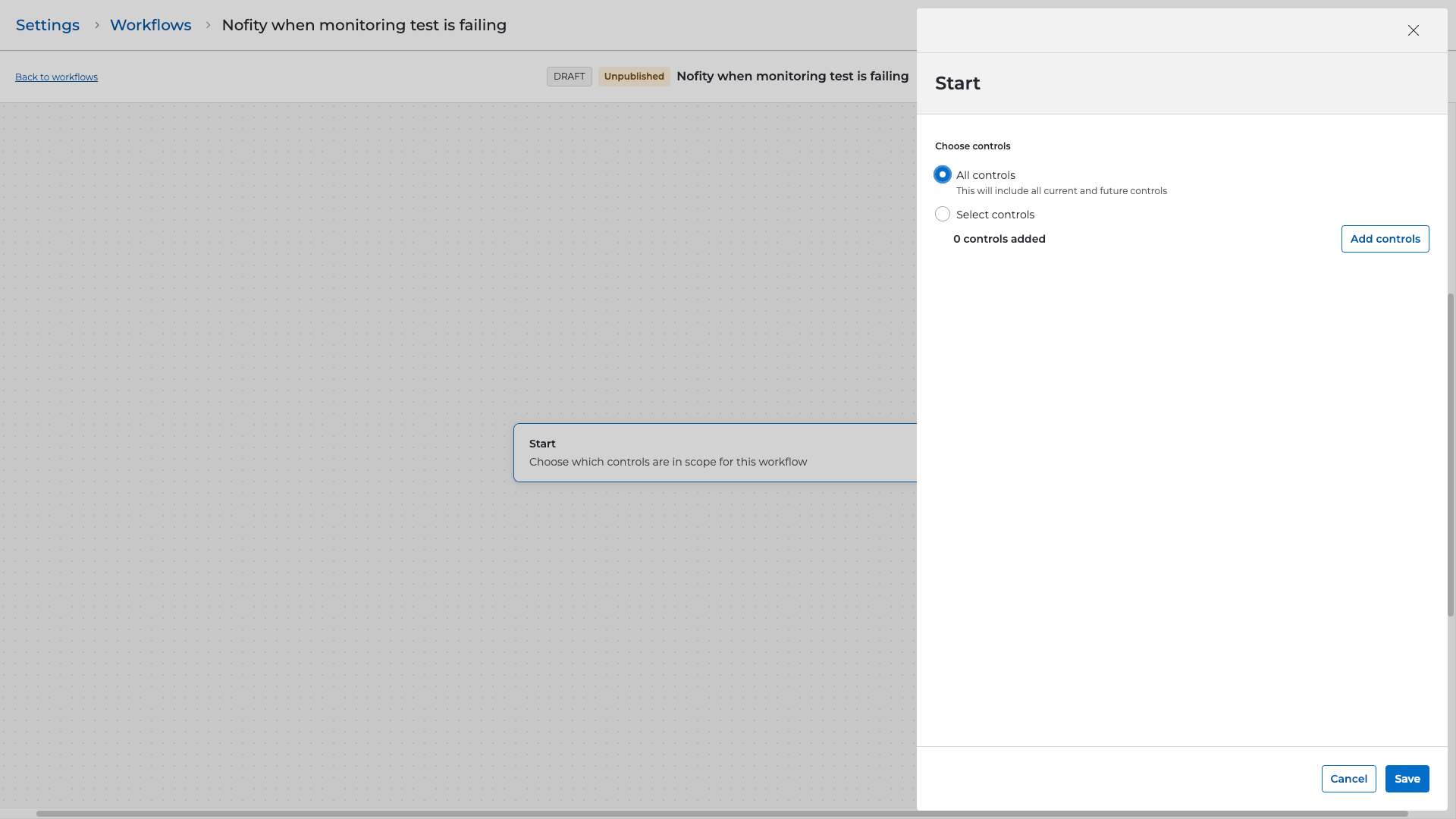This screenshot has width=1456, height=819.
Task: Click All controls label text
Action: pyautogui.click(x=985, y=175)
